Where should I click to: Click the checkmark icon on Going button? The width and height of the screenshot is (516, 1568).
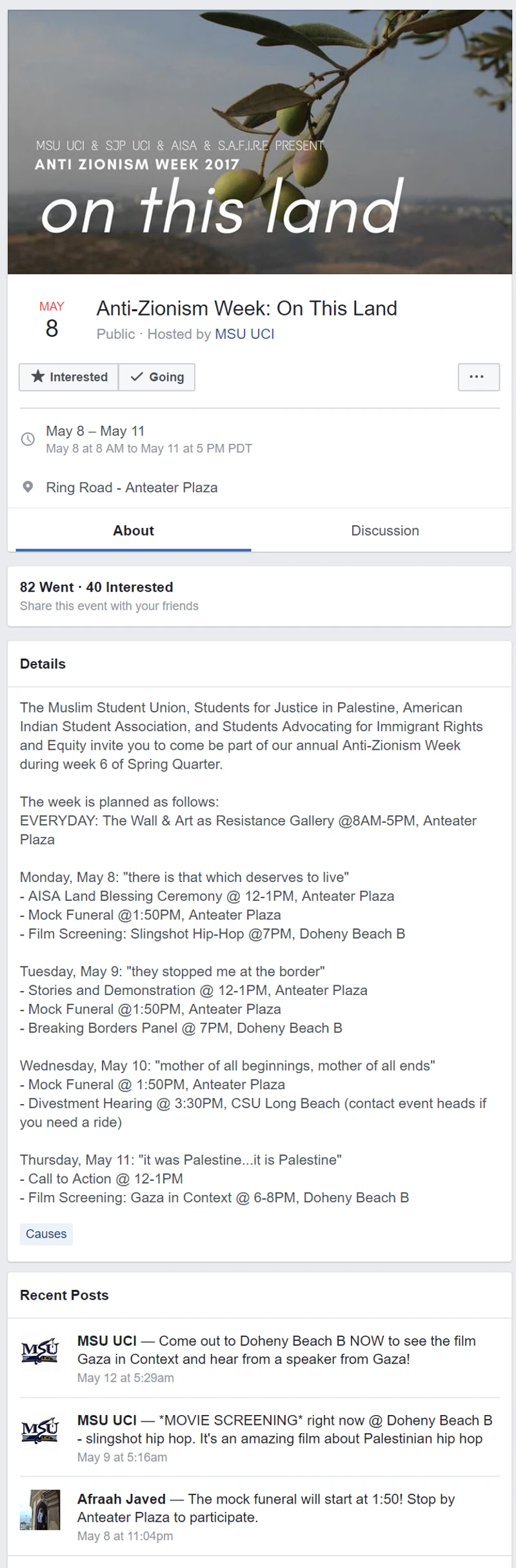[137, 377]
